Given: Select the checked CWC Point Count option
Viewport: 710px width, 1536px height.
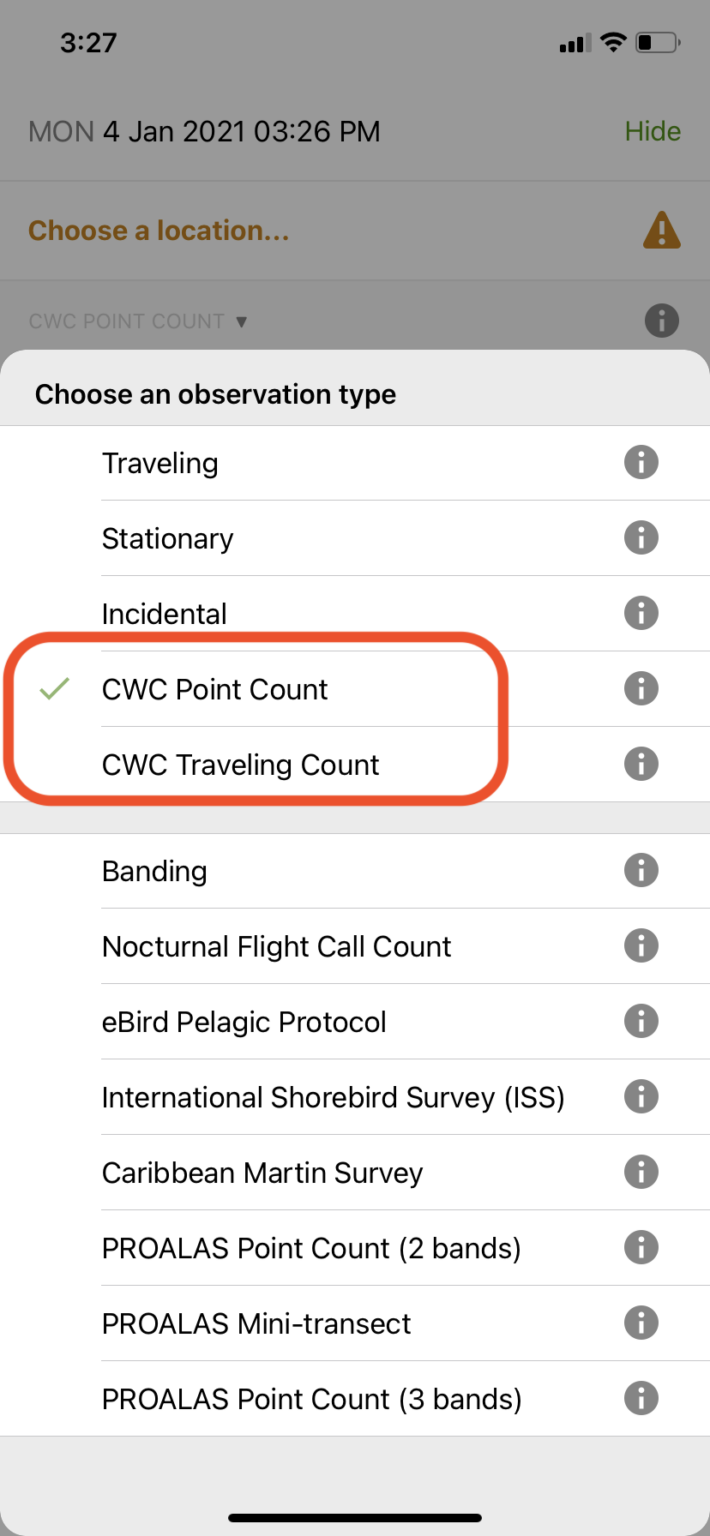Looking at the screenshot, I should click(215, 690).
